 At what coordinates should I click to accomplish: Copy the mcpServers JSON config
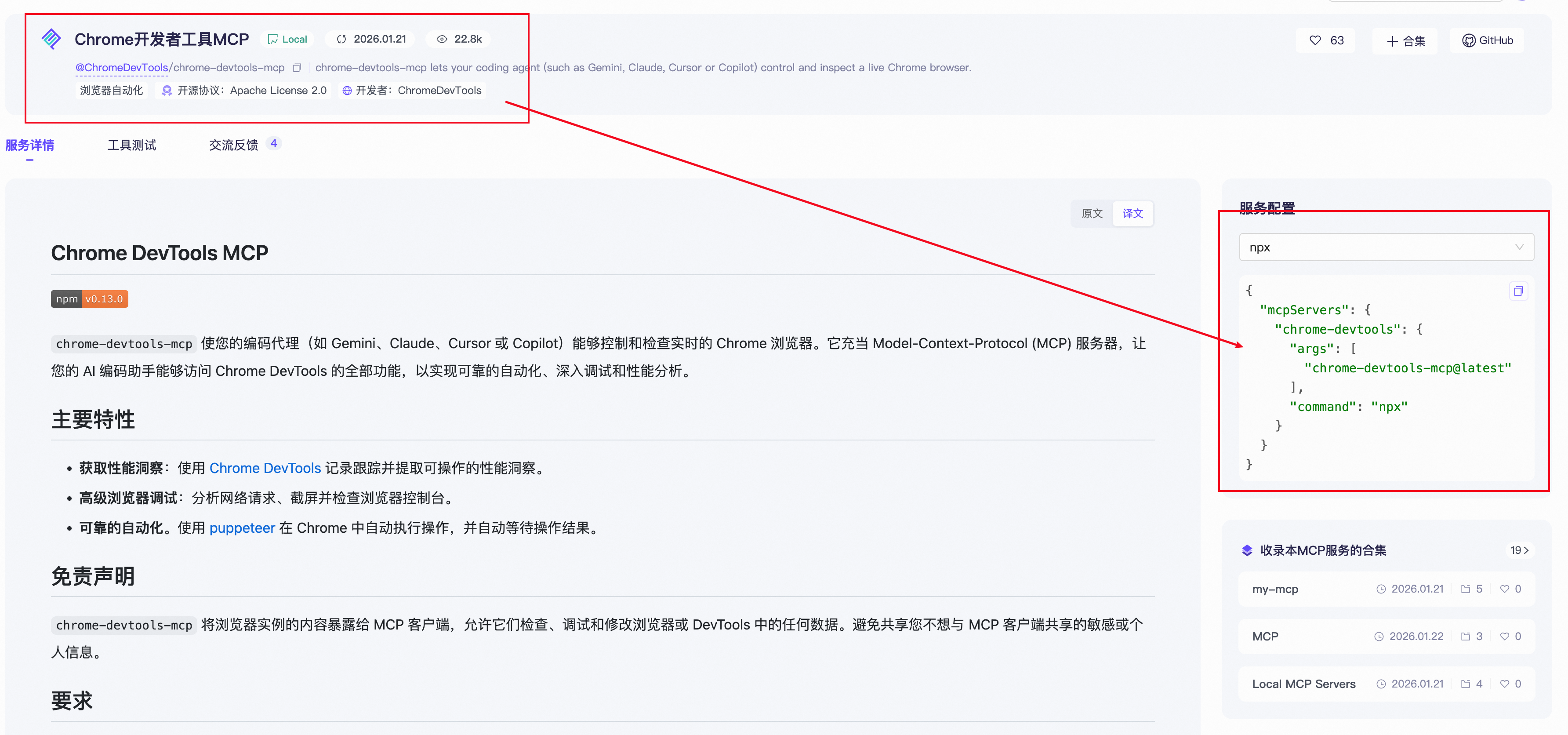(1518, 291)
